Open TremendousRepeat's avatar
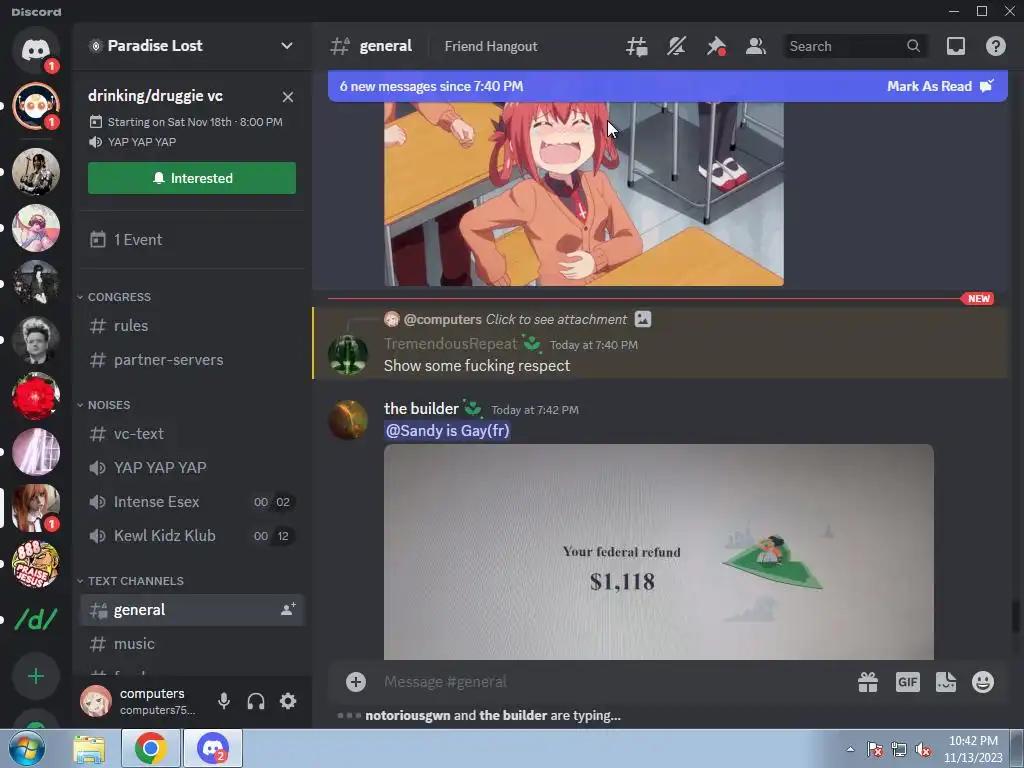Screen dimensions: 1024x768 (347, 355)
